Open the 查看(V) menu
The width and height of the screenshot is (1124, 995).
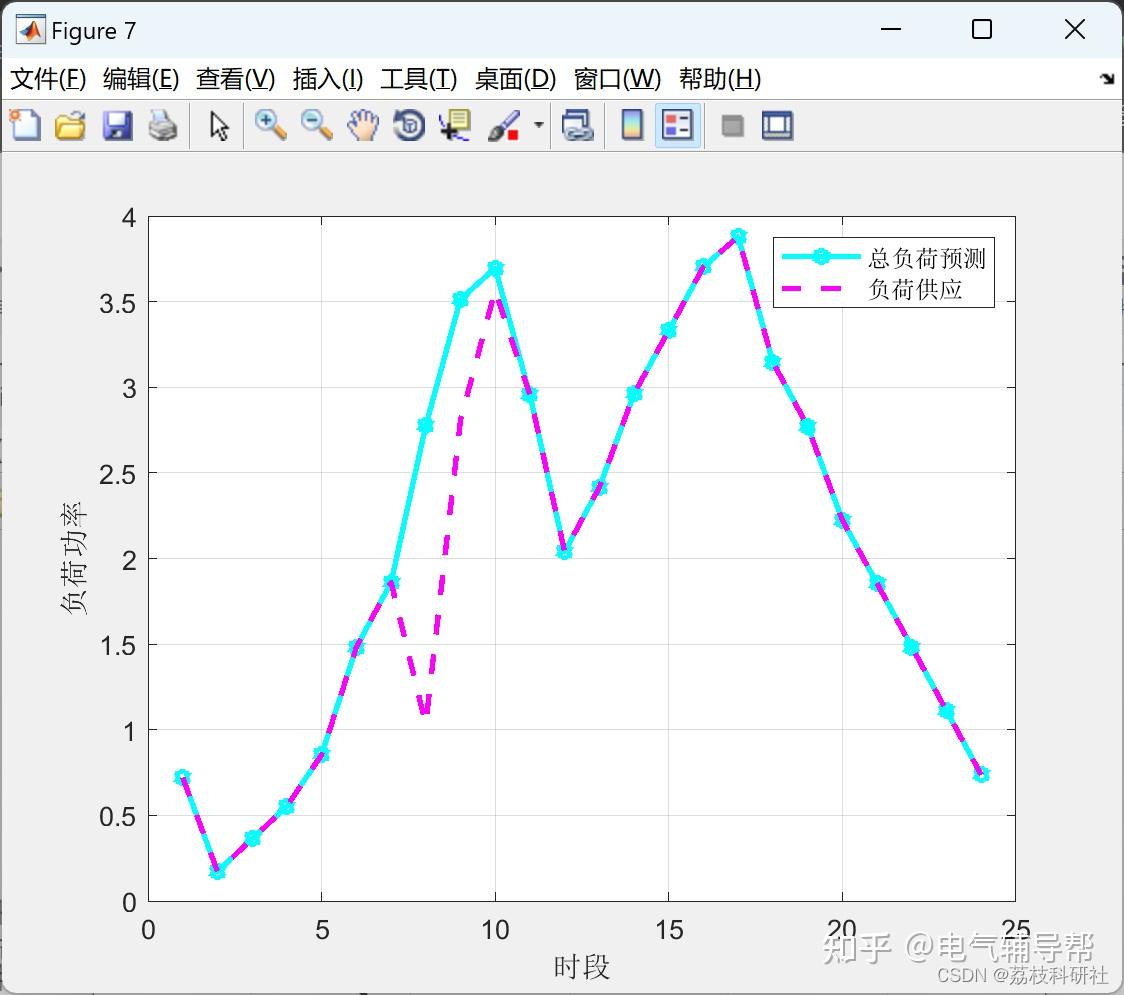point(236,79)
